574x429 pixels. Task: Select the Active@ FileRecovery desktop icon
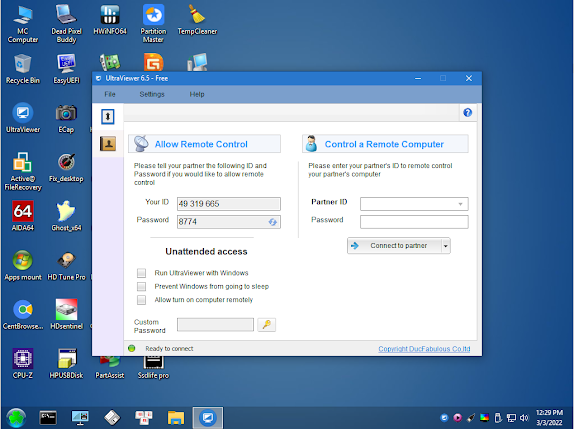click(x=23, y=171)
